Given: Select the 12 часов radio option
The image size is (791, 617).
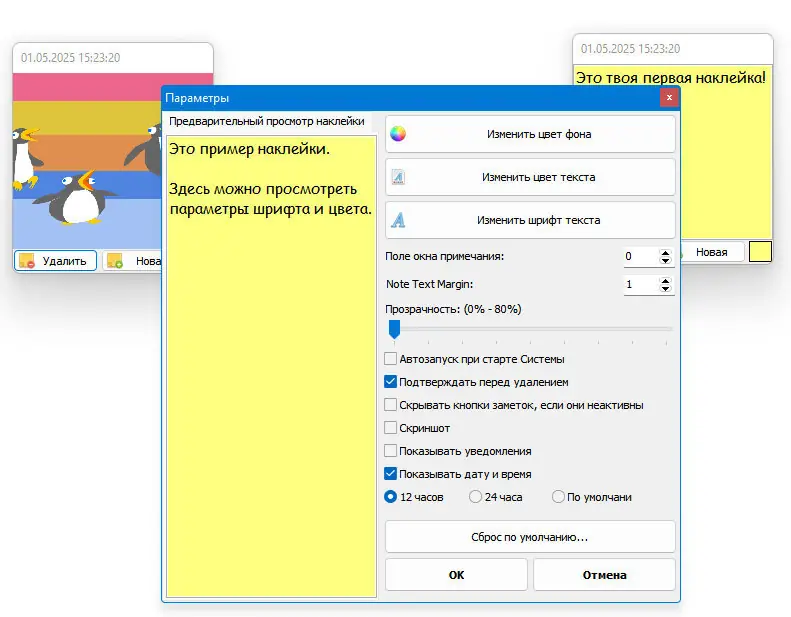Looking at the screenshot, I should (390, 497).
